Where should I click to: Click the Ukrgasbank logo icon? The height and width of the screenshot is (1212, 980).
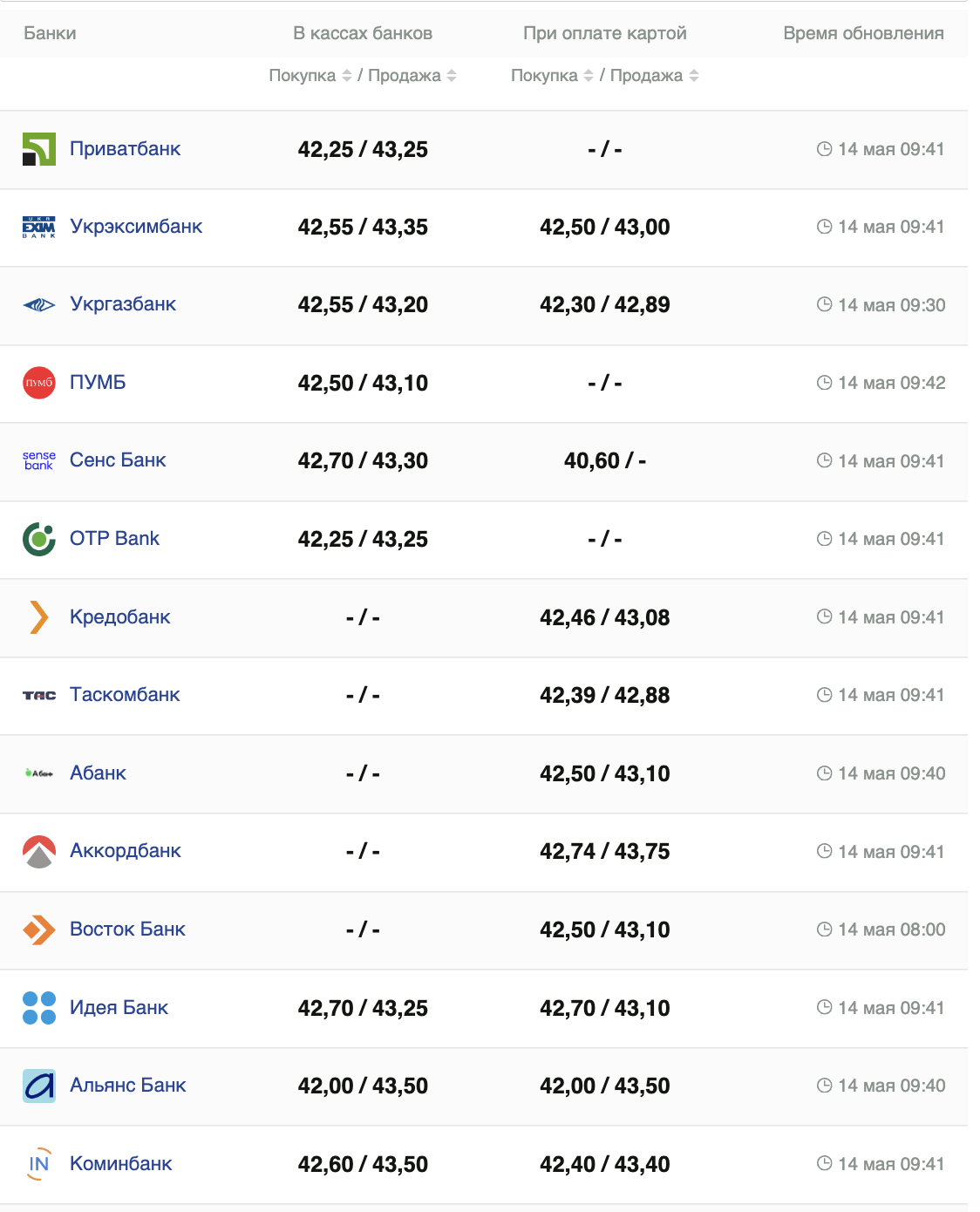click(39, 305)
